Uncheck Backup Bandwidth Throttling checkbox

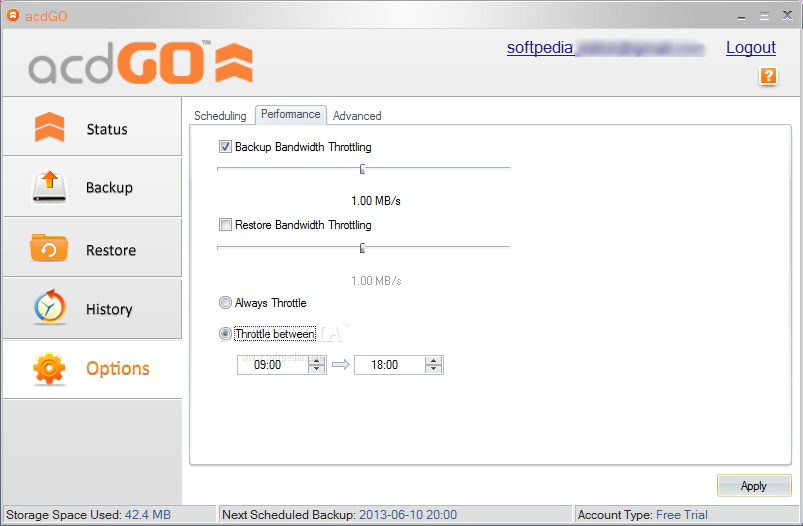[225, 147]
